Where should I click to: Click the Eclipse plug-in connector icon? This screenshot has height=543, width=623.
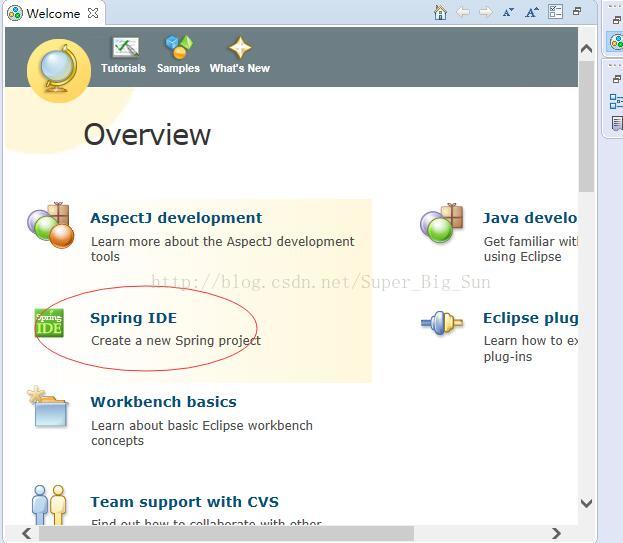coord(442,323)
